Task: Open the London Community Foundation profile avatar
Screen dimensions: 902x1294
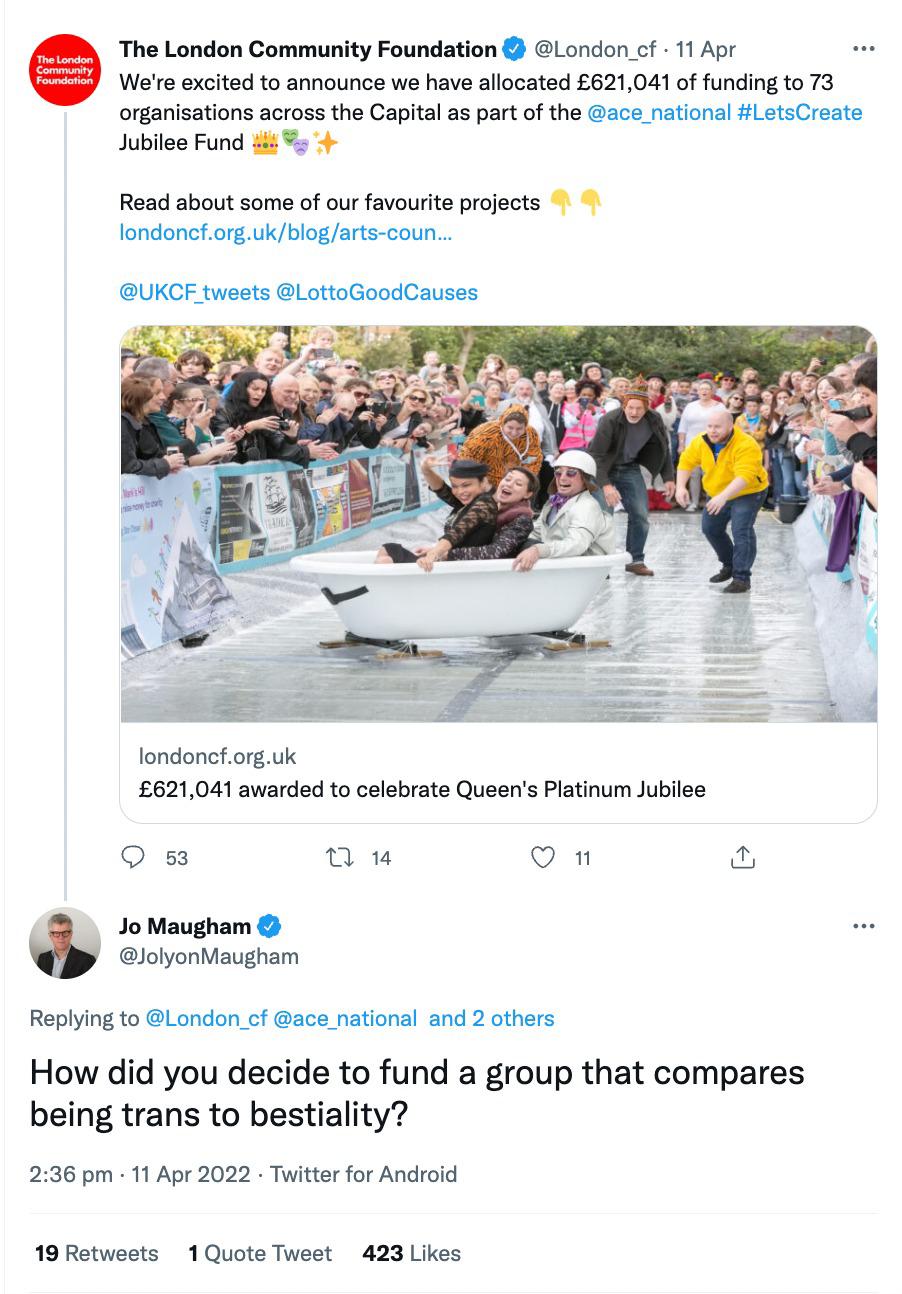Action: [x=65, y=70]
